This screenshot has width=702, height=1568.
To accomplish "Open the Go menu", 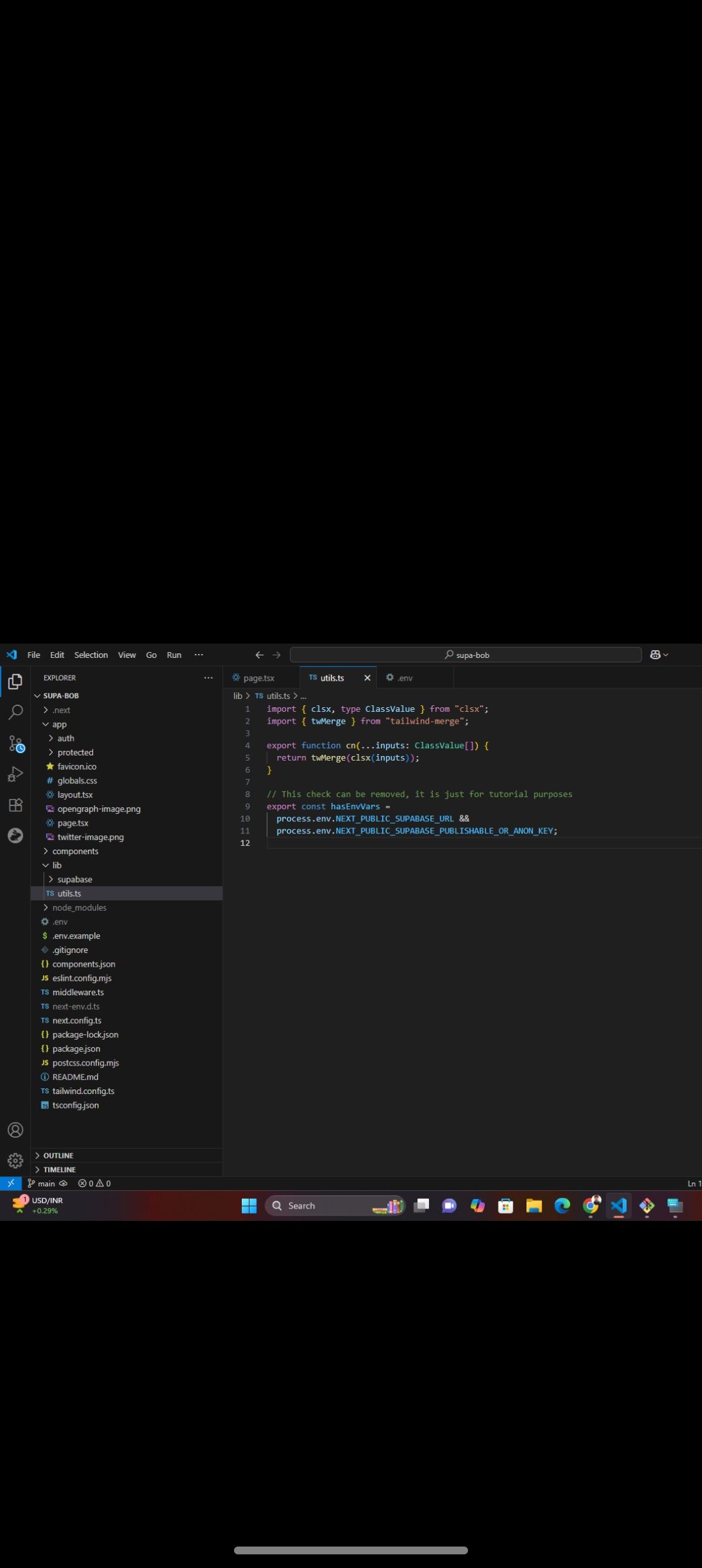I will [151, 655].
